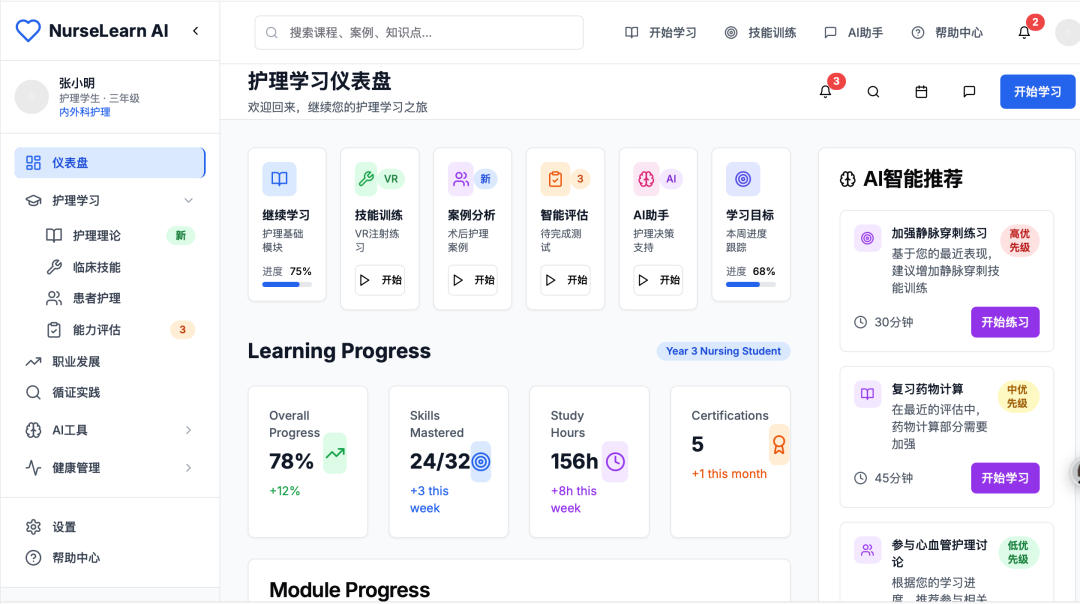Viewport: 1080px width, 604px height.
Task: Click the search magnifier icon in dashboard header
Action: click(873, 92)
